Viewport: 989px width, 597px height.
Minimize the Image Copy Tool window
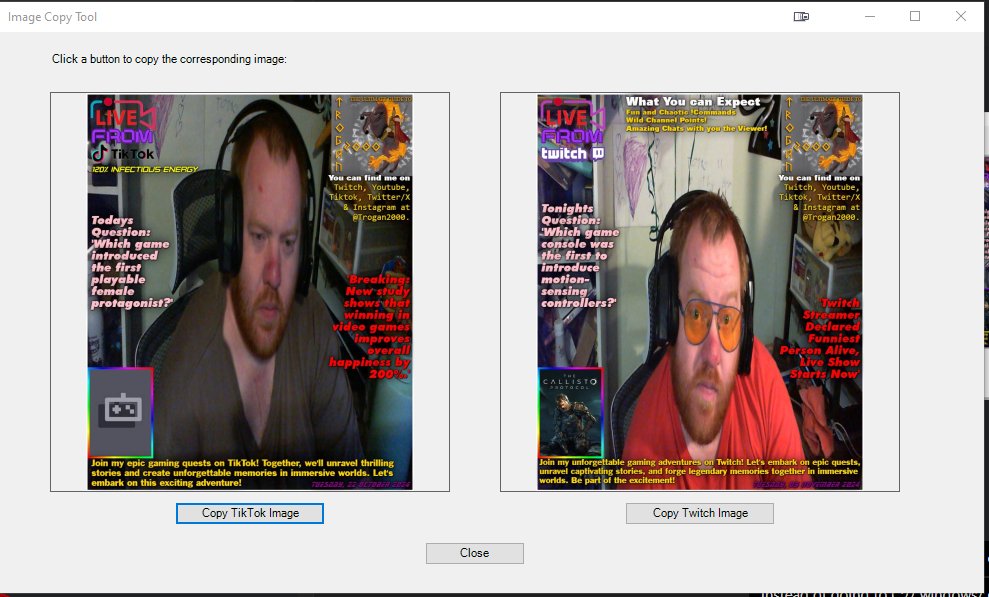(x=870, y=16)
